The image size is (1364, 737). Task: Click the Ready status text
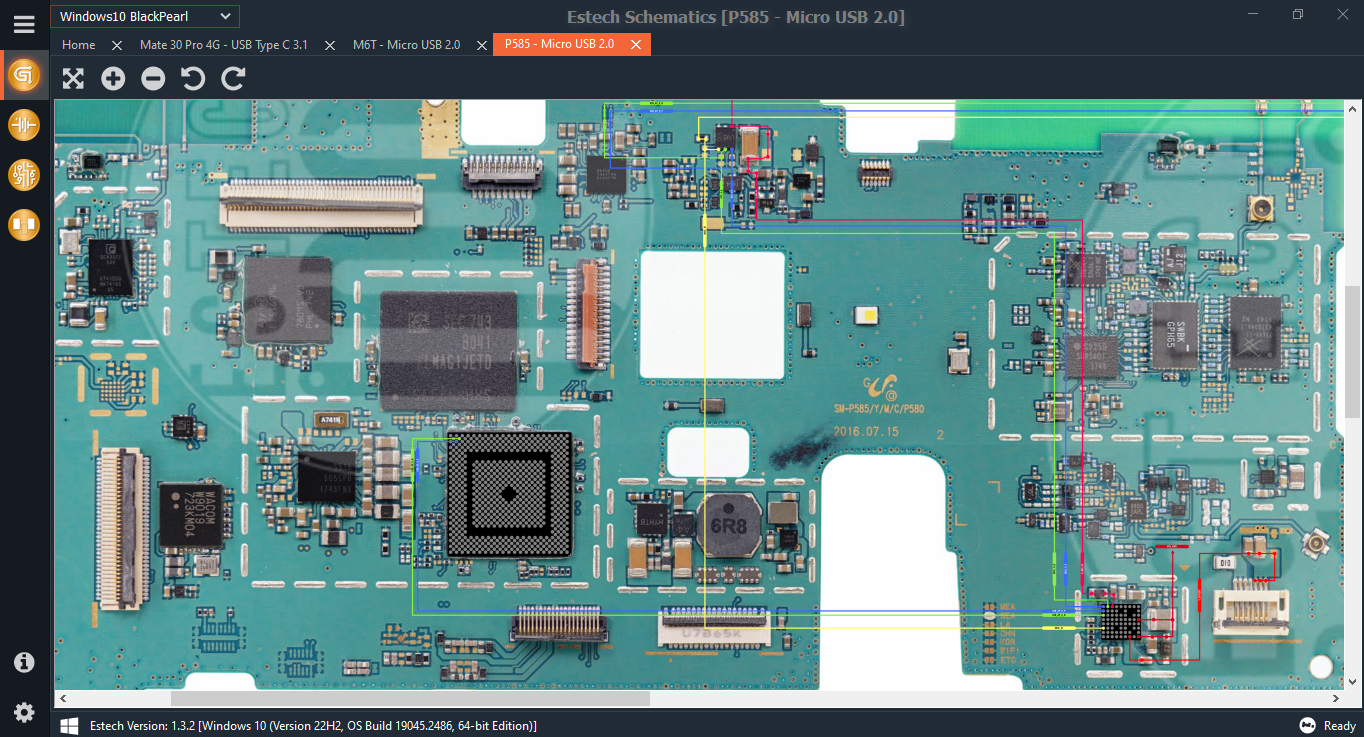click(x=1340, y=725)
